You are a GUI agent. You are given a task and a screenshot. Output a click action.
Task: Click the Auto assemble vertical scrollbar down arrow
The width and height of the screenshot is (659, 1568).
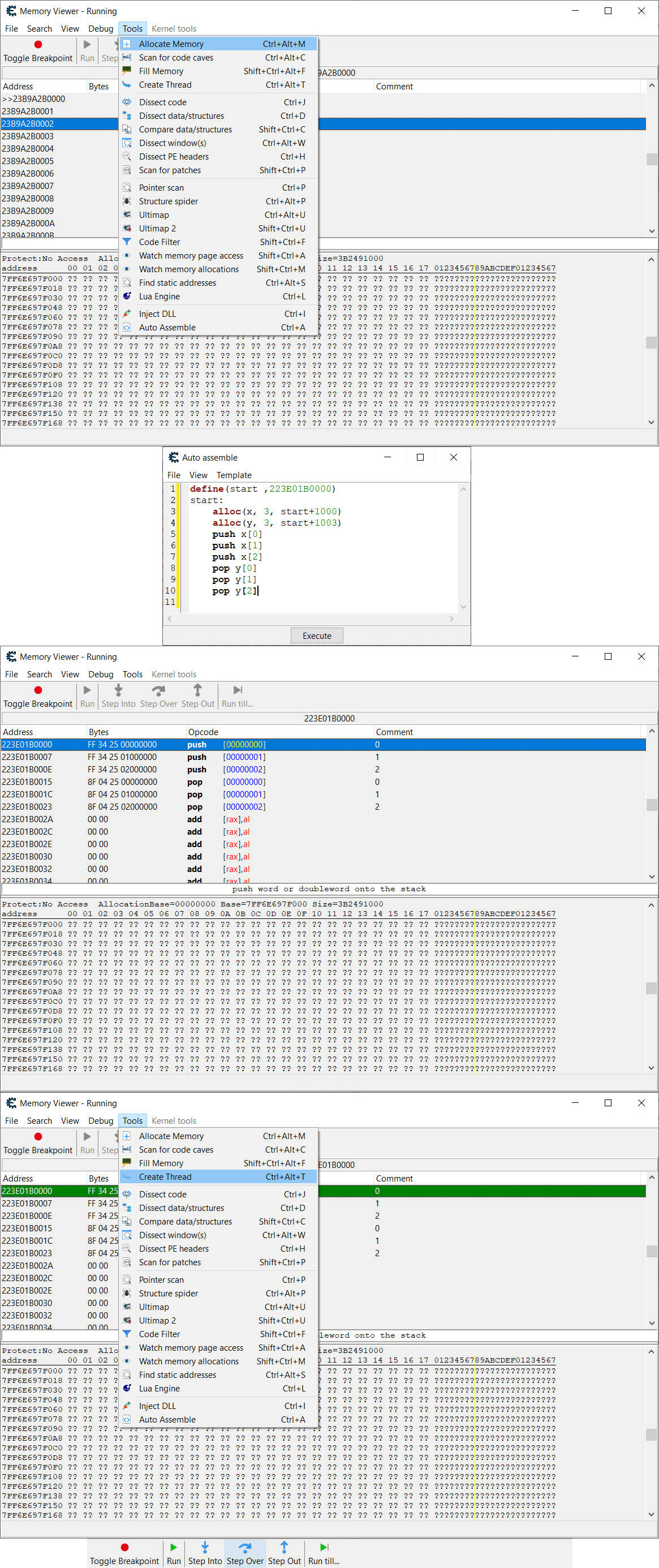(x=463, y=606)
